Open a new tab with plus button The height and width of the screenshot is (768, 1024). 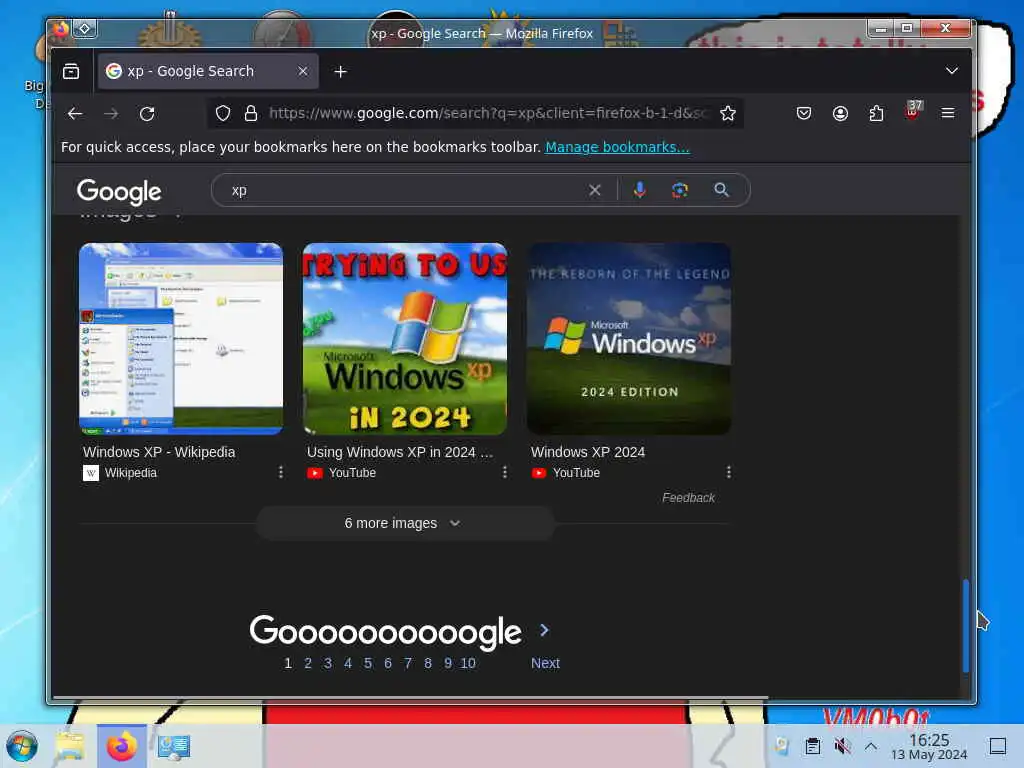click(x=340, y=71)
